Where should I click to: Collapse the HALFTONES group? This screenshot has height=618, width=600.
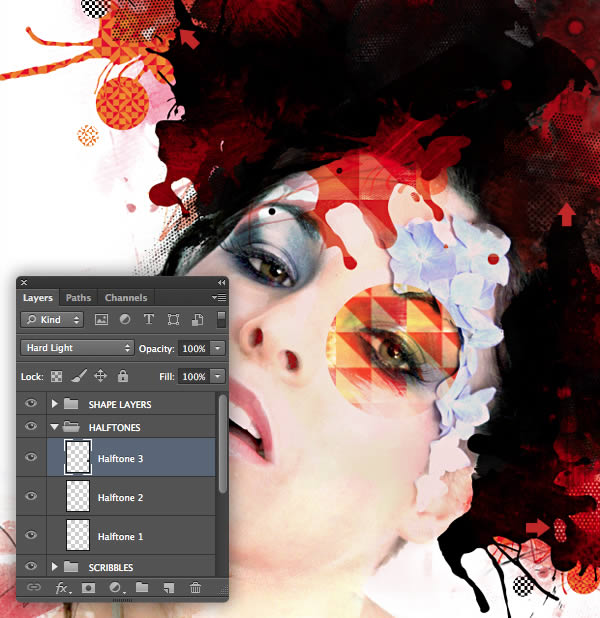point(54,427)
